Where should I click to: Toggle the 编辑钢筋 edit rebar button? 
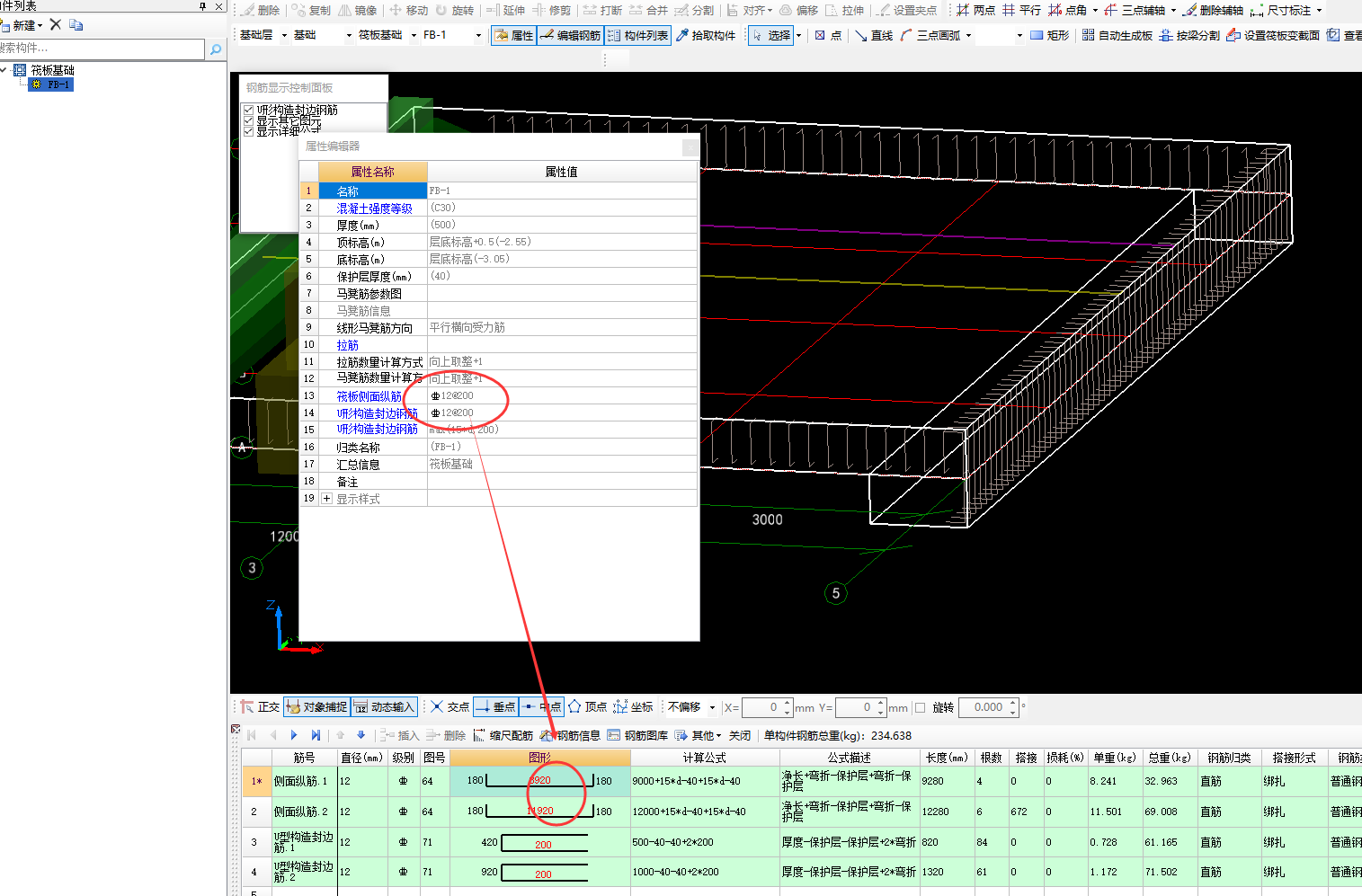(x=571, y=35)
